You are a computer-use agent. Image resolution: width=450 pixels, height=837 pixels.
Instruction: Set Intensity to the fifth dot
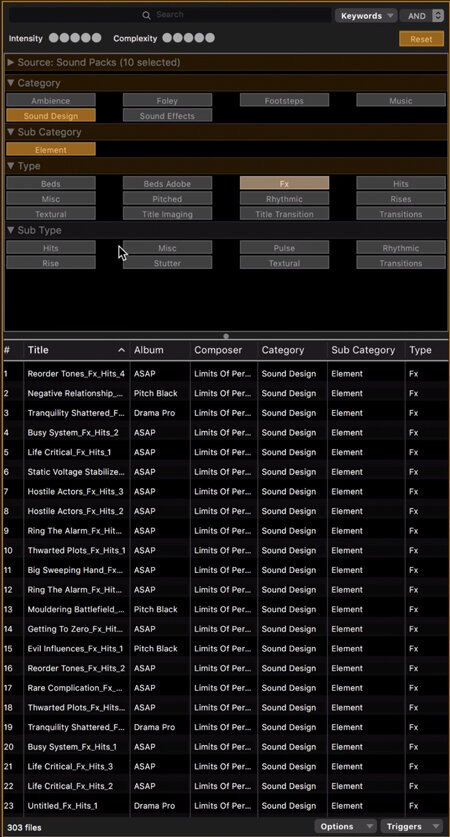96,38
